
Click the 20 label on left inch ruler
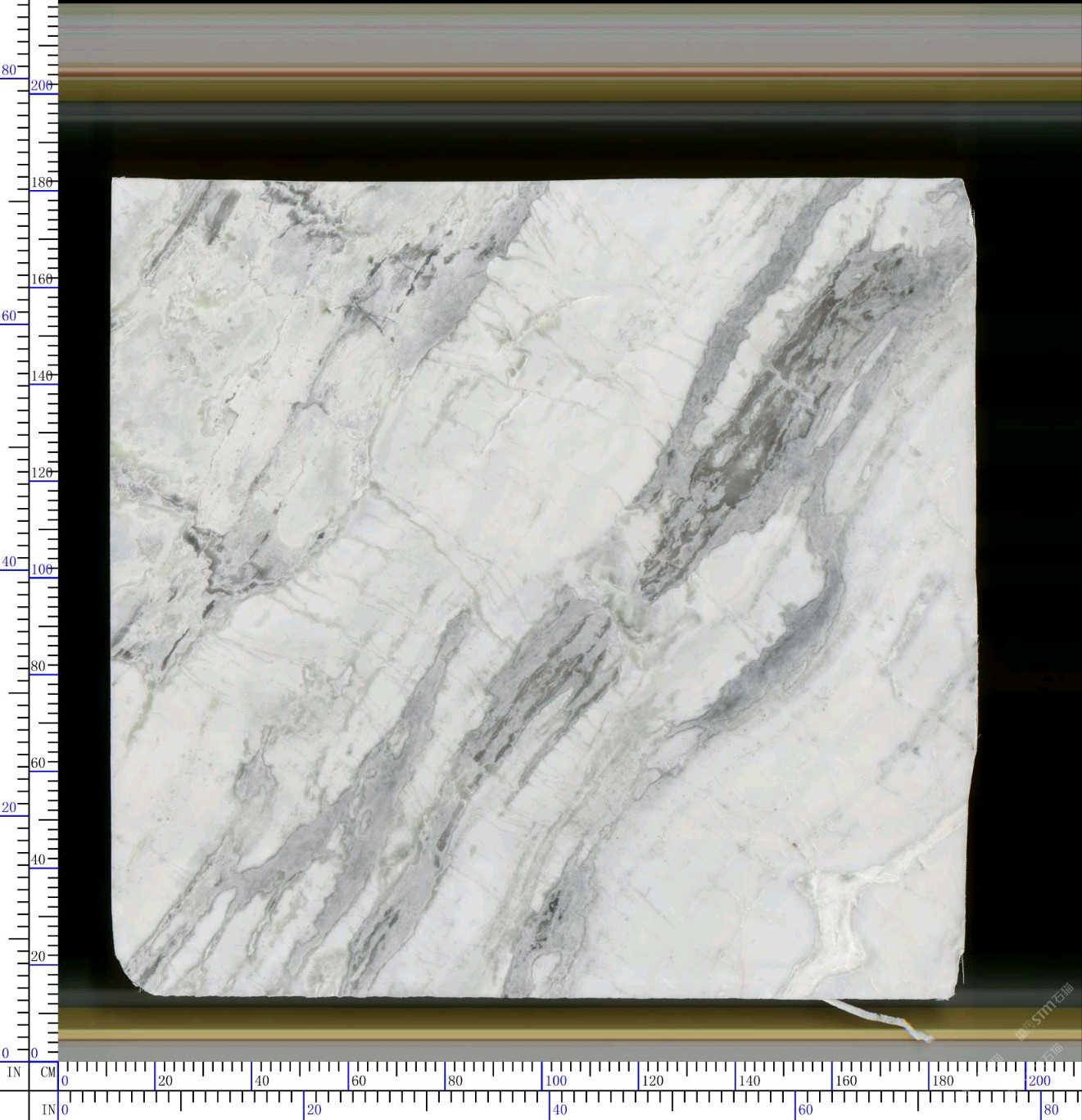click(x=9, y=807)
